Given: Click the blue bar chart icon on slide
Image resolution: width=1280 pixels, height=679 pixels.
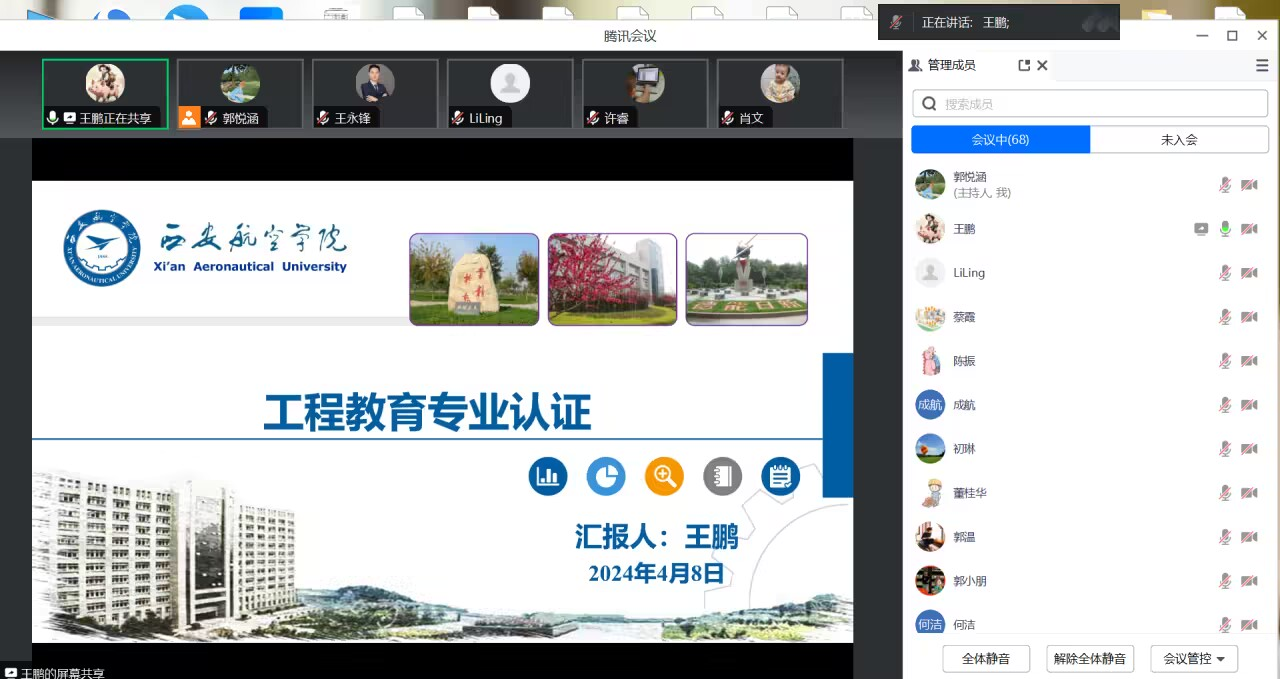Looking at the screenshot, I should point(548,476).
